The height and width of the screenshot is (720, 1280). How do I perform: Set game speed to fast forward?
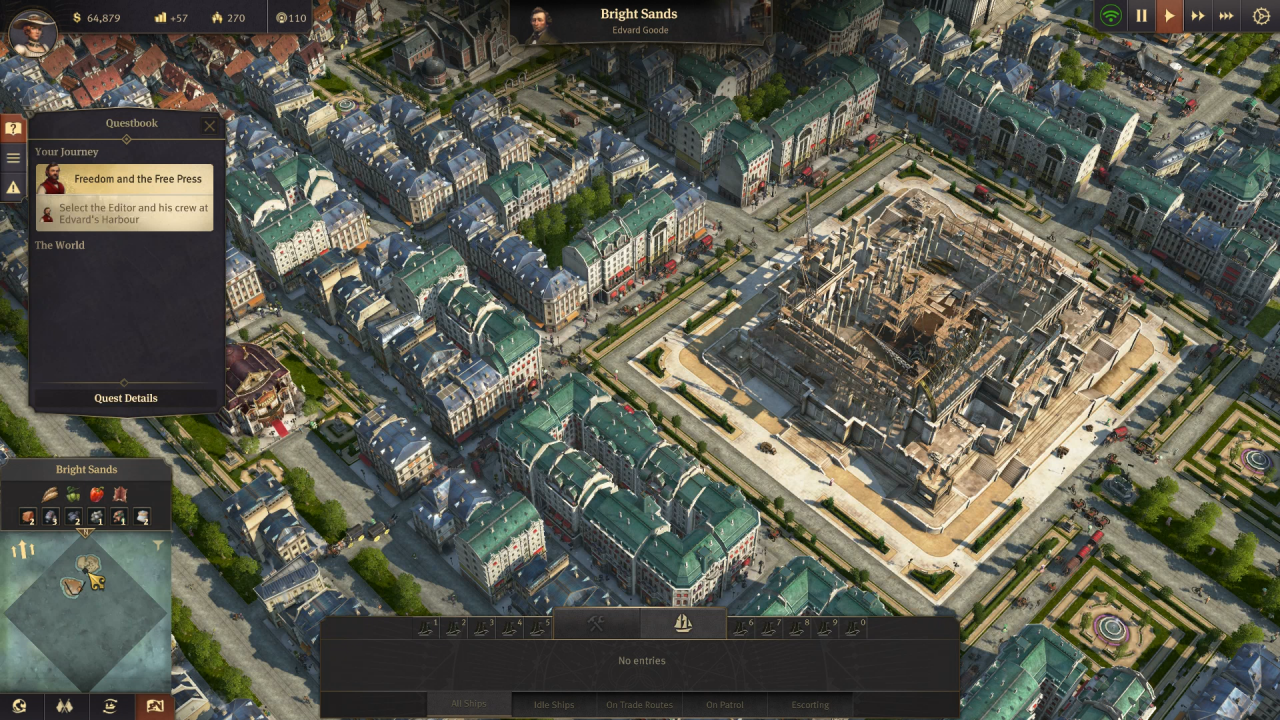pyautogui.click(x=1197, y=16)
